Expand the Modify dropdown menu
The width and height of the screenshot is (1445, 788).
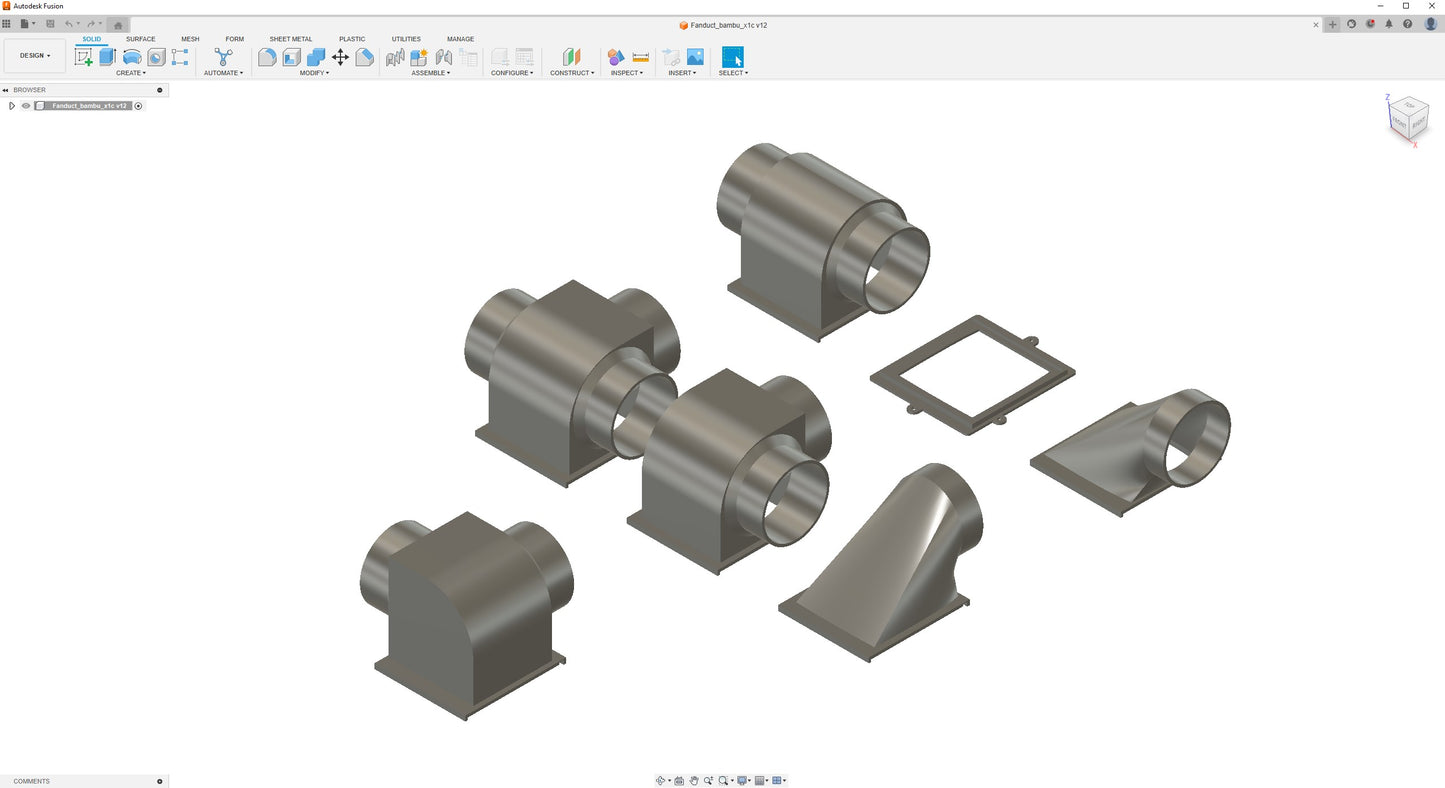pos(314,73)
